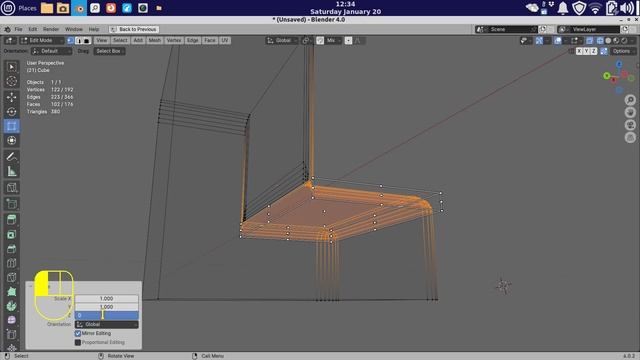Select the Edge Slide tool
This screenshot has width=640, height=360.
(x=11, y=335)
